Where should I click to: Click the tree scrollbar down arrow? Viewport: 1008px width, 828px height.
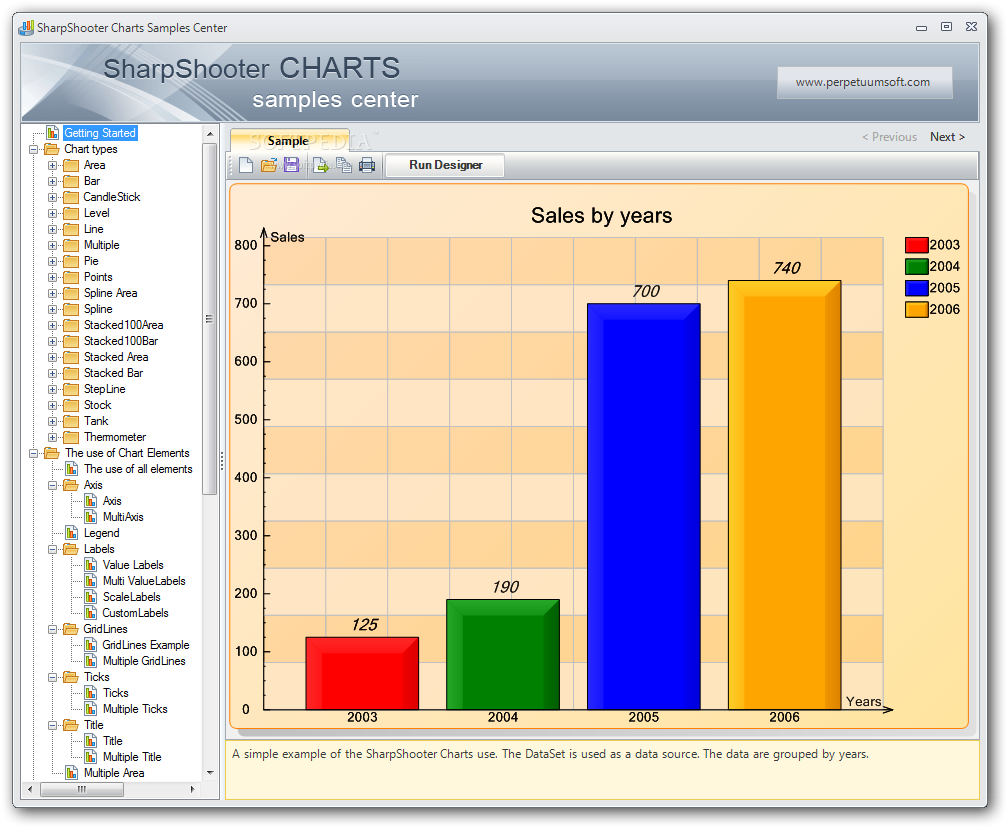pyautogui.click(x=210, y=773)
